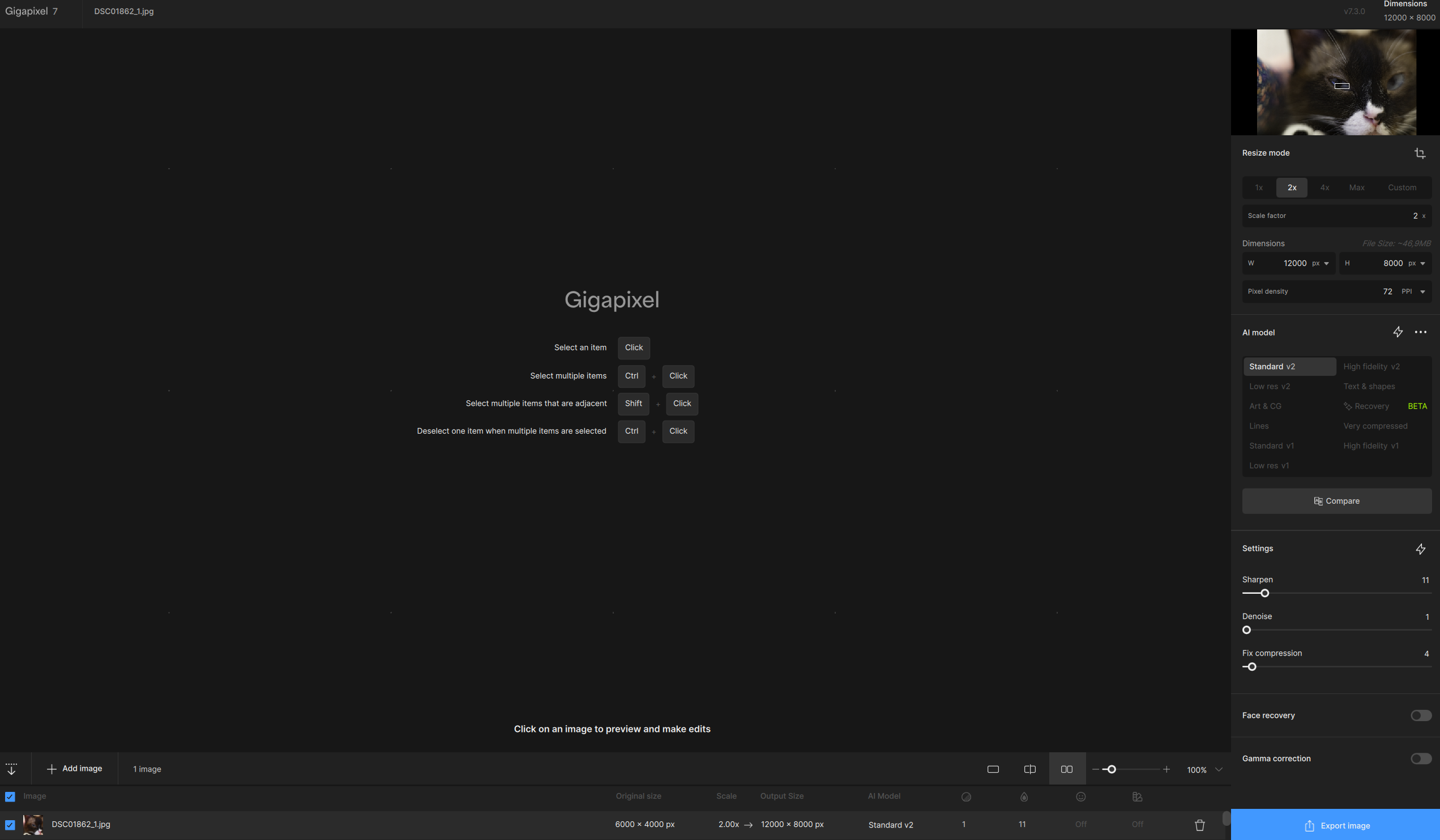Click the Sharpen slider handle
This screenshot has width=1440, height=840.
[1264, 593]
